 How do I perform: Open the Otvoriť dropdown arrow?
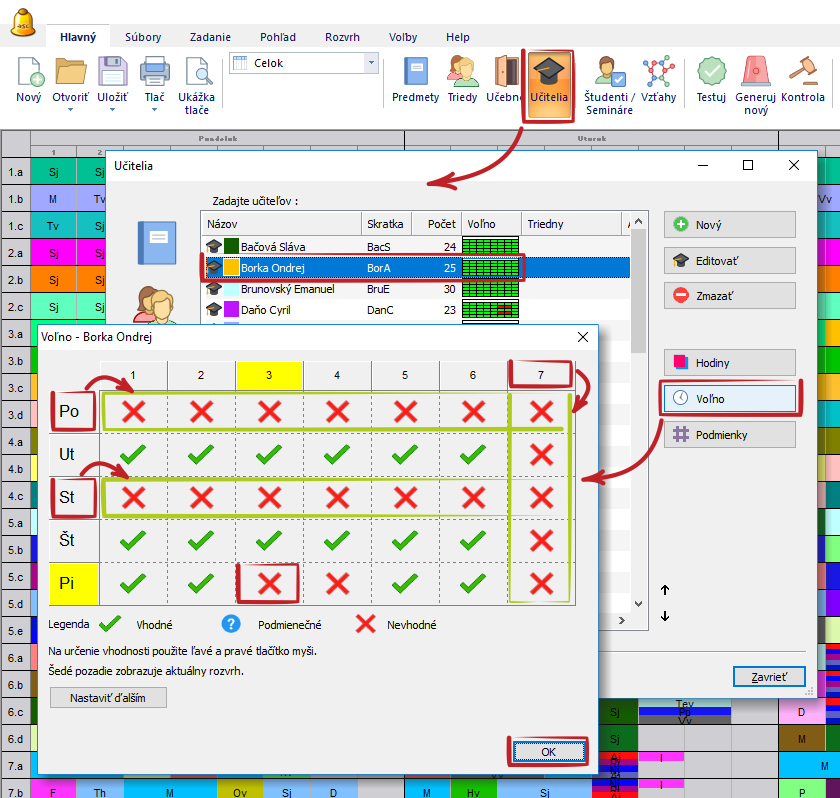click(x=71, y=110)
